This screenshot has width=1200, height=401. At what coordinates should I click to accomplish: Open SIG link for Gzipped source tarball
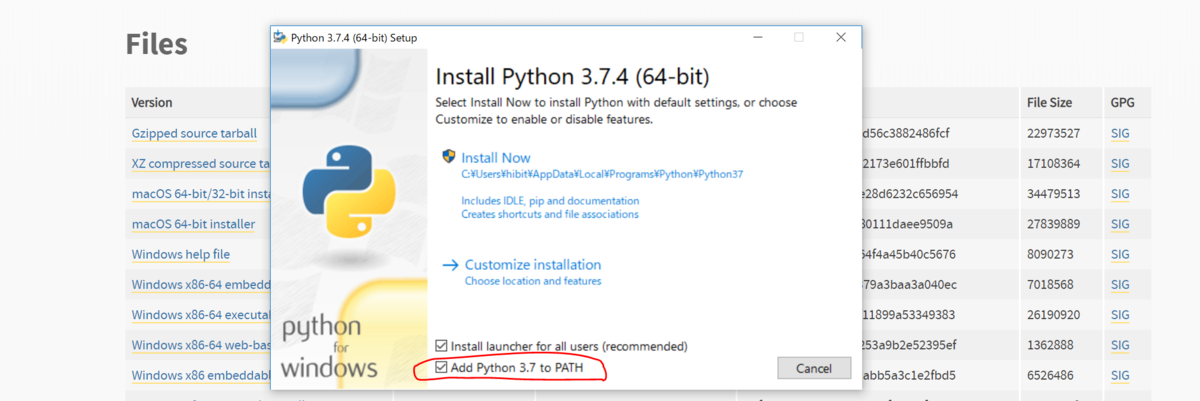point(1120,133)
